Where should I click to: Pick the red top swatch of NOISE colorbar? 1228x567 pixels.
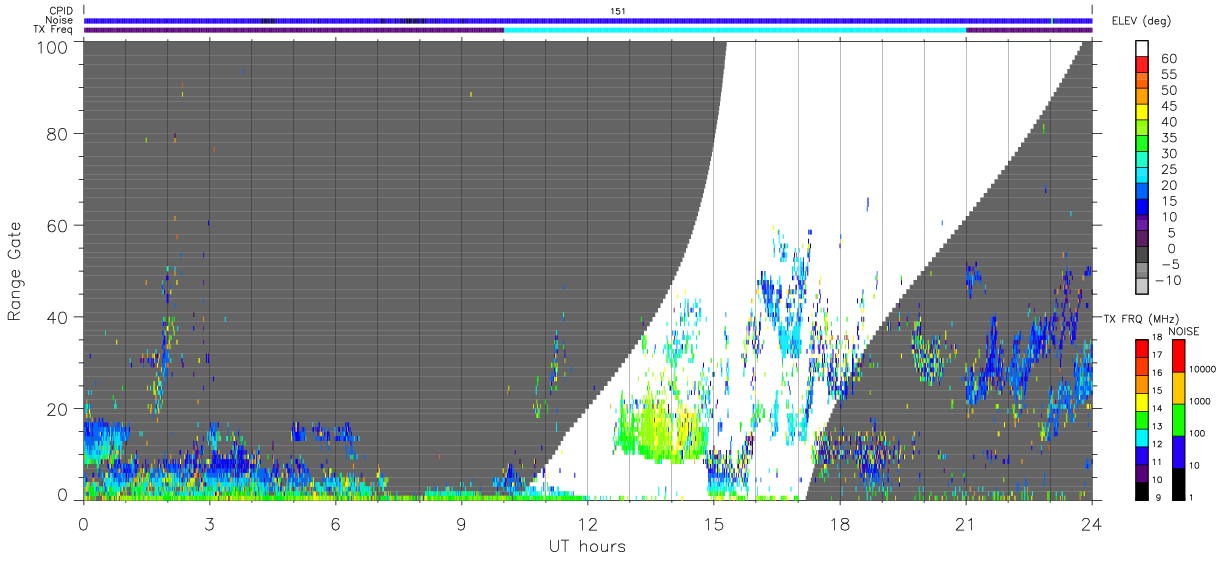[1177, 355]
